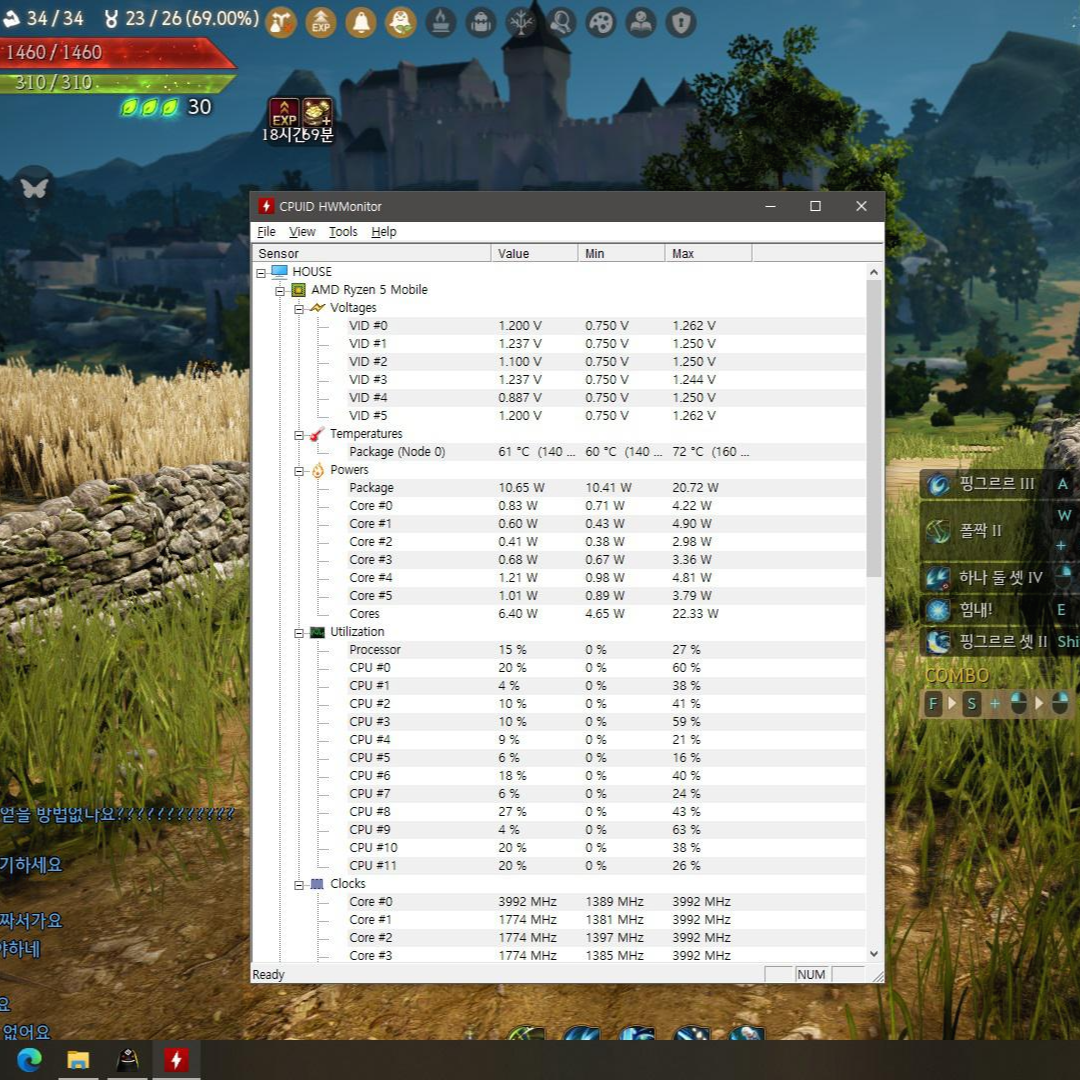The height and width of the screenshot is (1080, 1080).
Task: Click the ghost with leaf icon
Action: click(401, 23)
